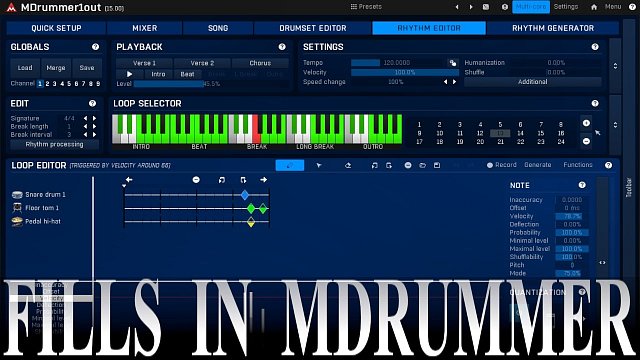Start playback with the play button
This screenshot has height=360, width=640.
pyautogui.click(x=129, y=74)
